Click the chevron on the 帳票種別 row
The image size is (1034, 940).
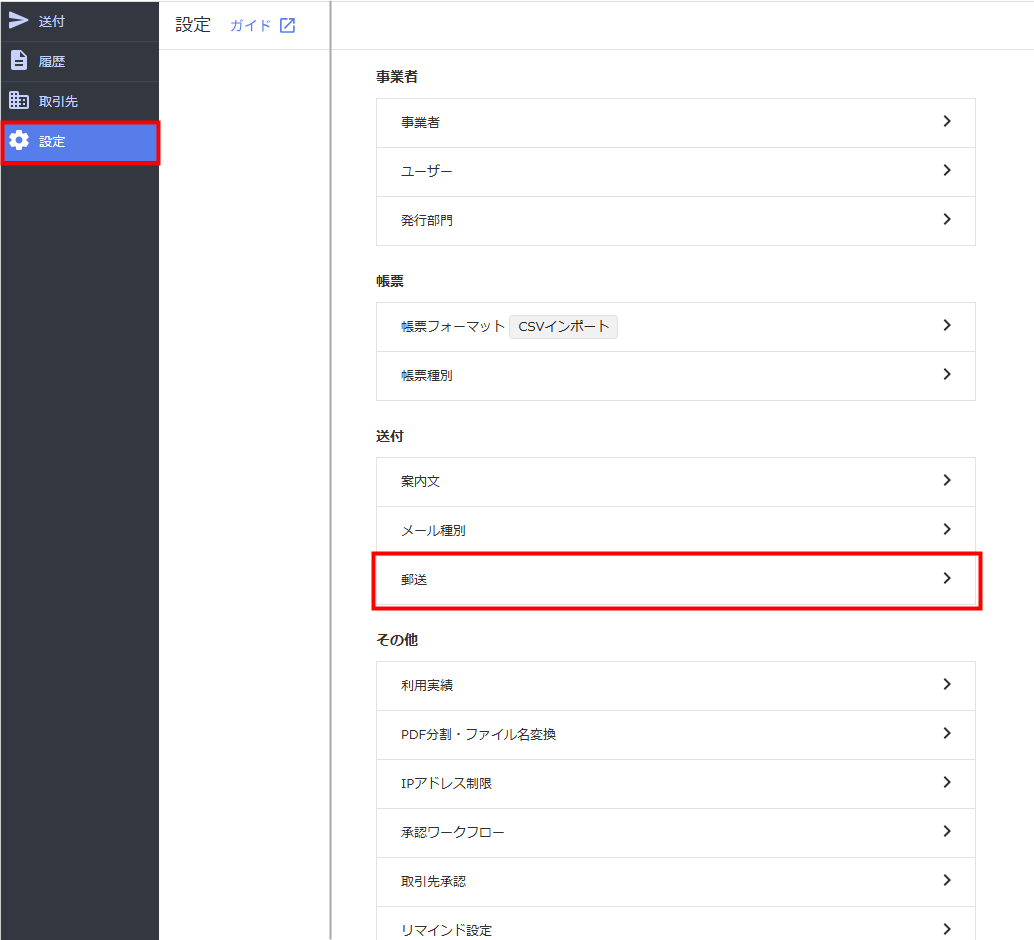click(947, 375)
